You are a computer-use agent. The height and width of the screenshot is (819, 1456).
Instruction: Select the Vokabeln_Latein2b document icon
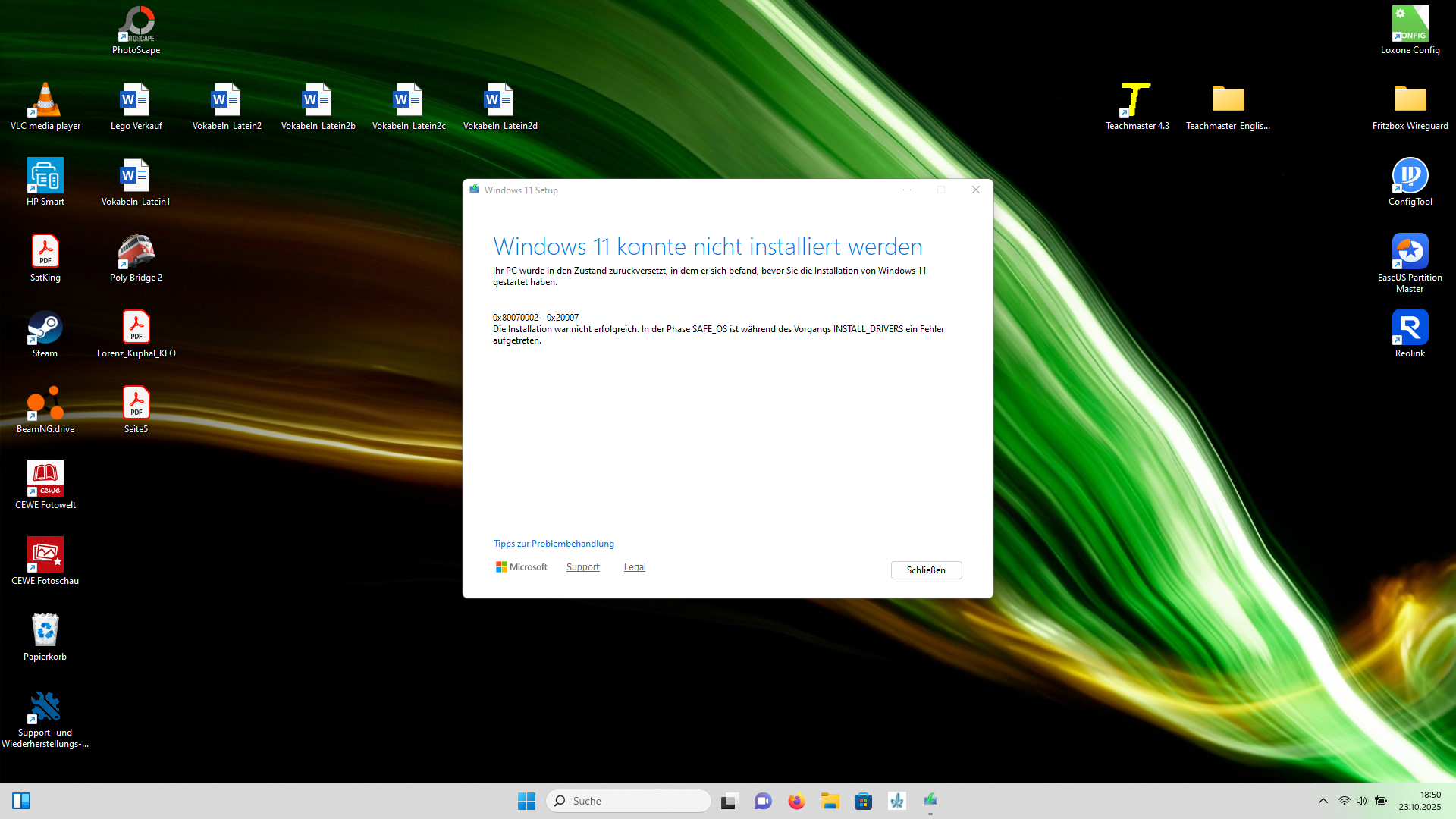pos(318,106)
